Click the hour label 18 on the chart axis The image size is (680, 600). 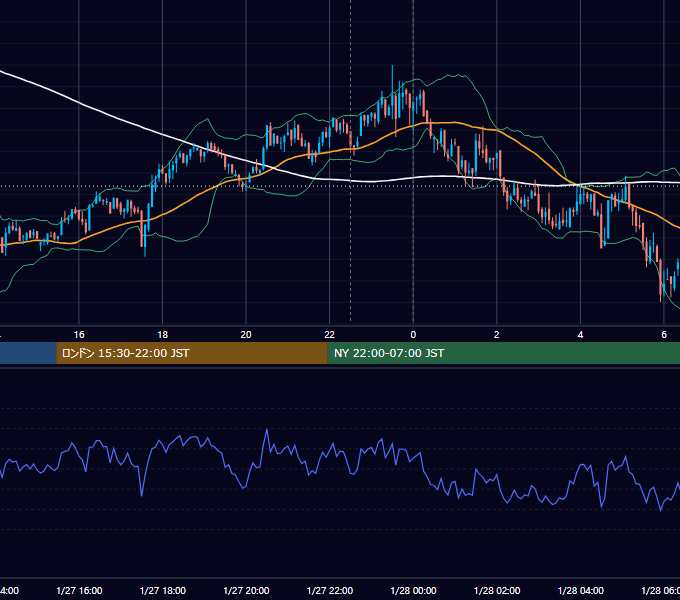163,335
